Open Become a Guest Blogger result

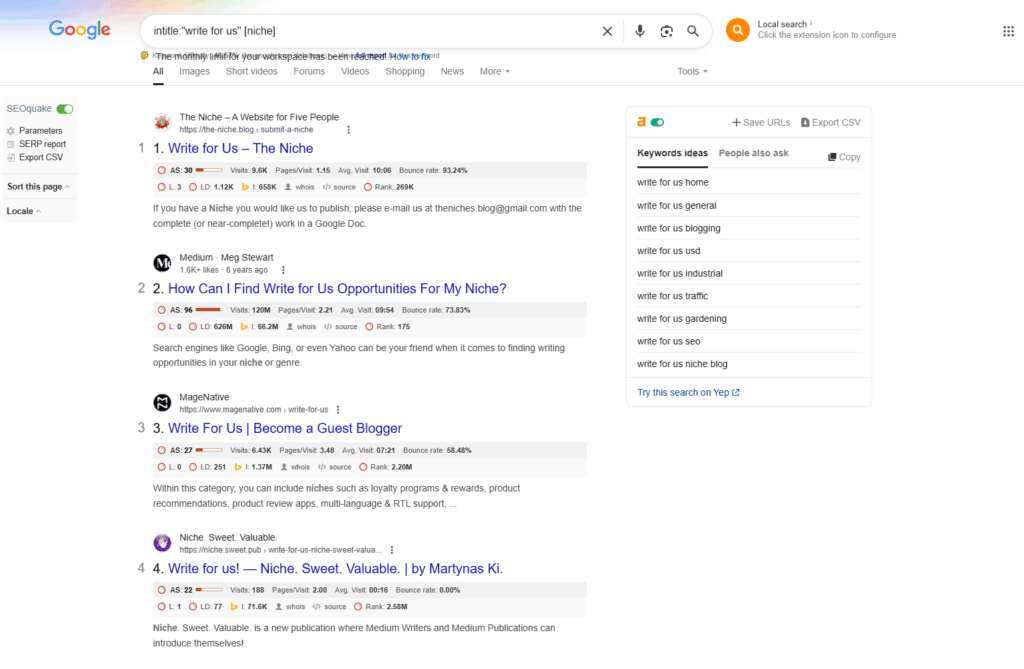coord(285,429)
